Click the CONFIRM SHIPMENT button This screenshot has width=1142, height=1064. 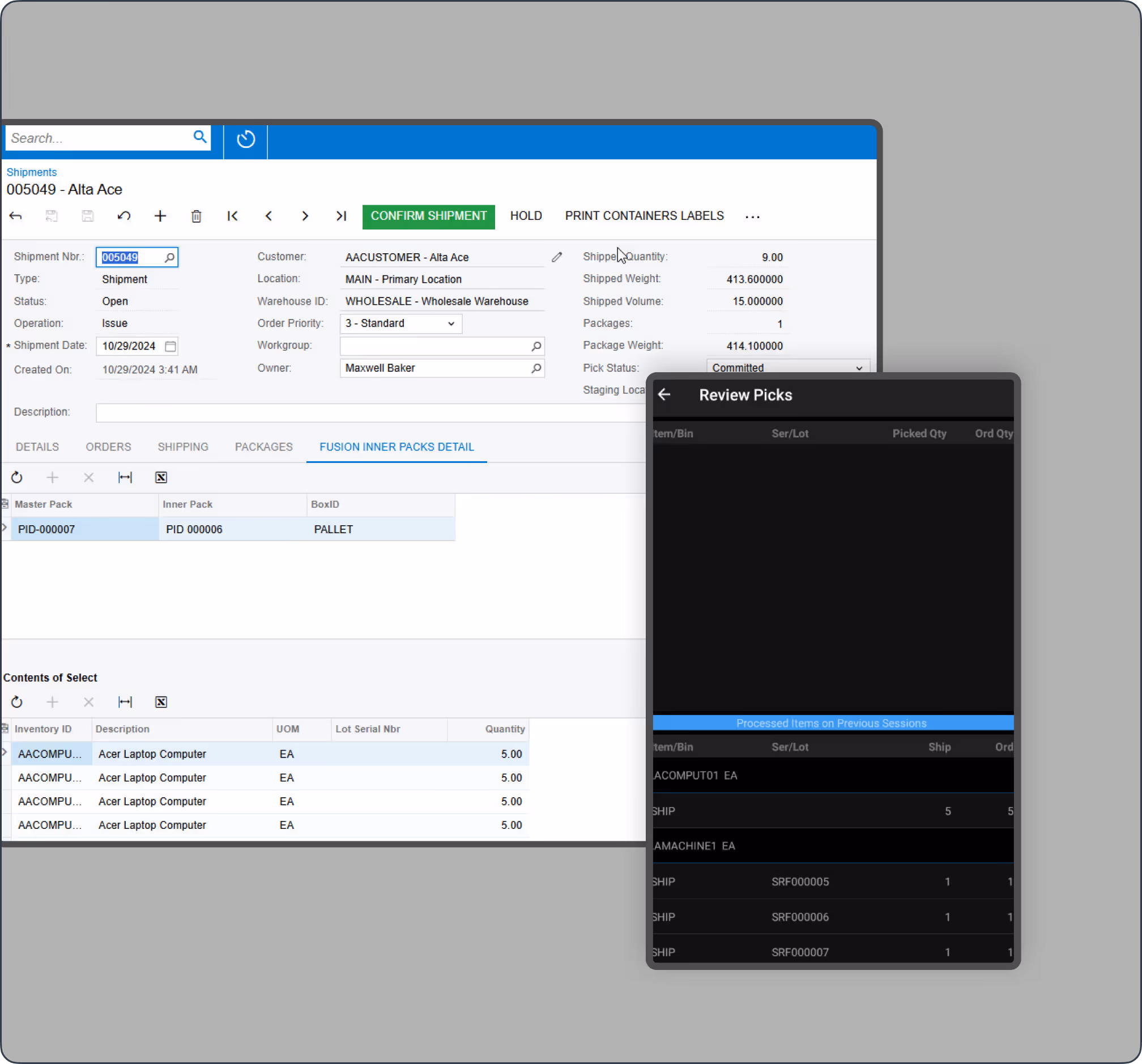[x=428, y=216]
